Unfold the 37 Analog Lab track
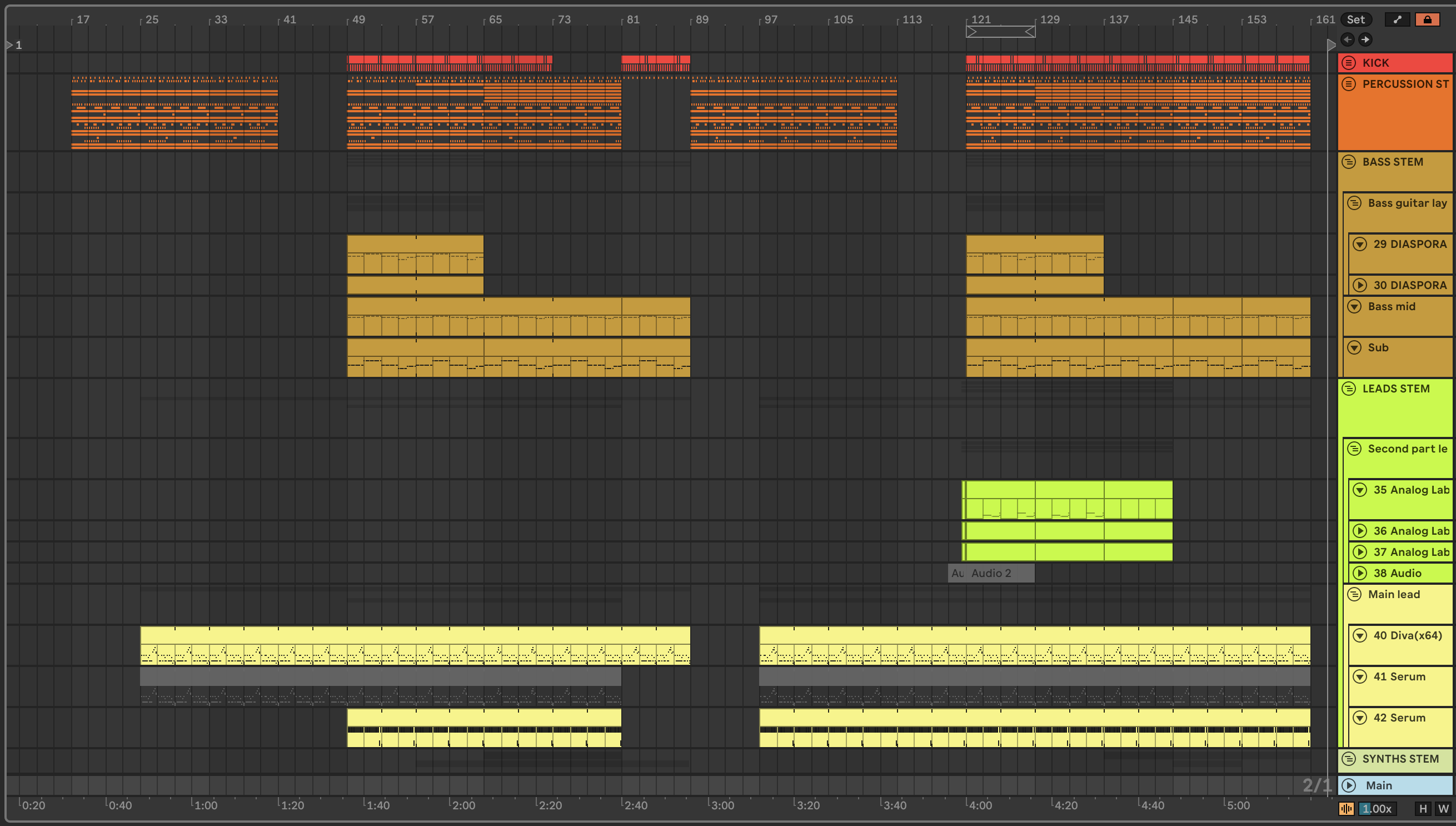The image size is (1456, 826). [x=1360, y=552]
